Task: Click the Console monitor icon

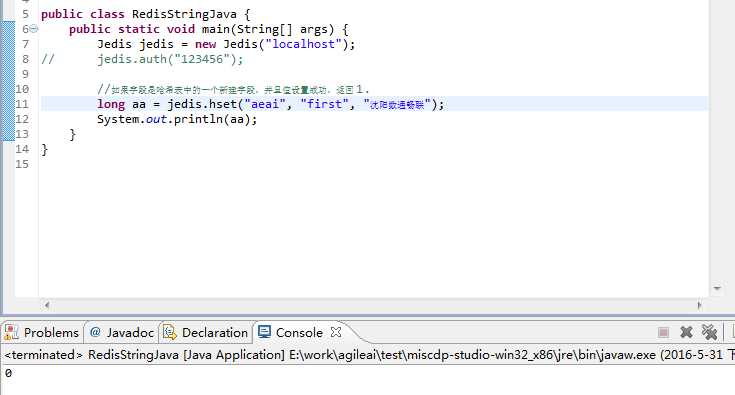Action: coord(264,332)
